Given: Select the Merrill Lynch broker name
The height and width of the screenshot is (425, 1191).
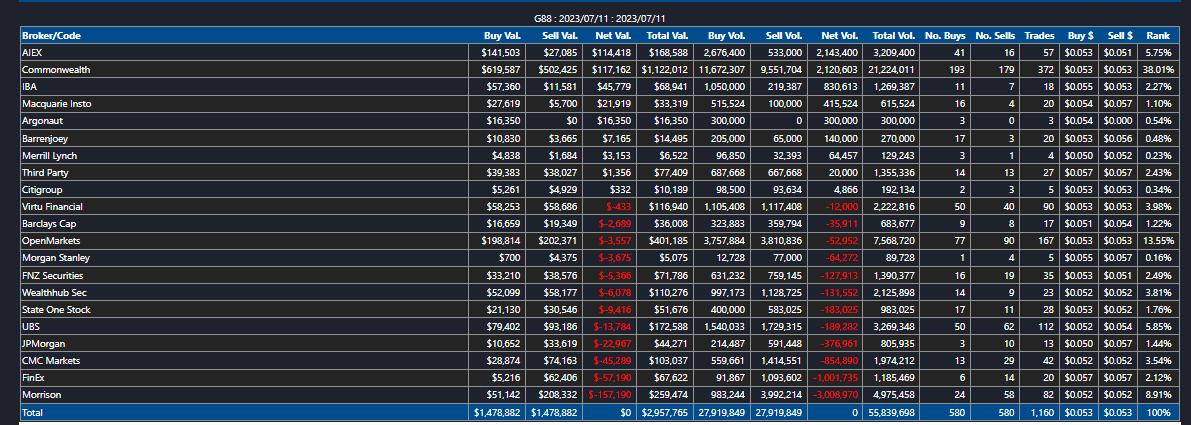Looking at the screenshot, I should coord(49,156).
